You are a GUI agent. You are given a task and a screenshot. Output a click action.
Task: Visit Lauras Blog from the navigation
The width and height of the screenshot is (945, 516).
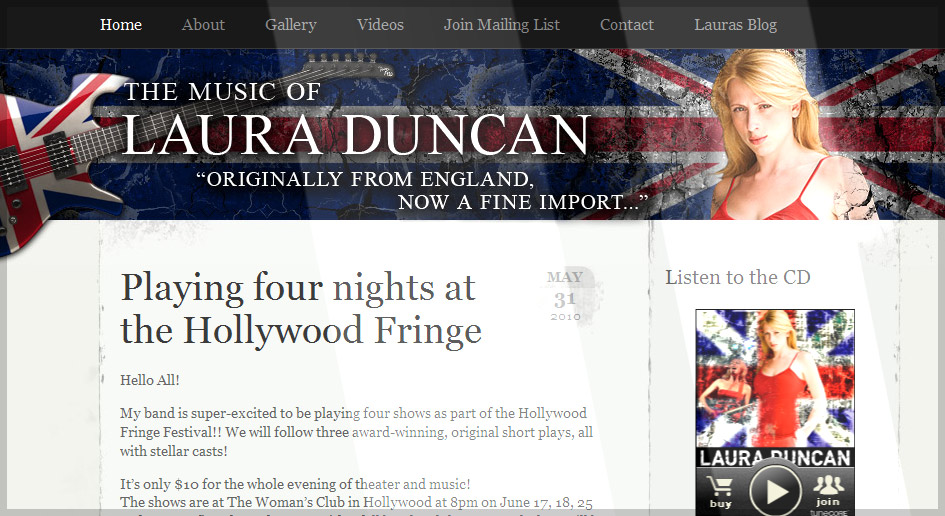735,25
